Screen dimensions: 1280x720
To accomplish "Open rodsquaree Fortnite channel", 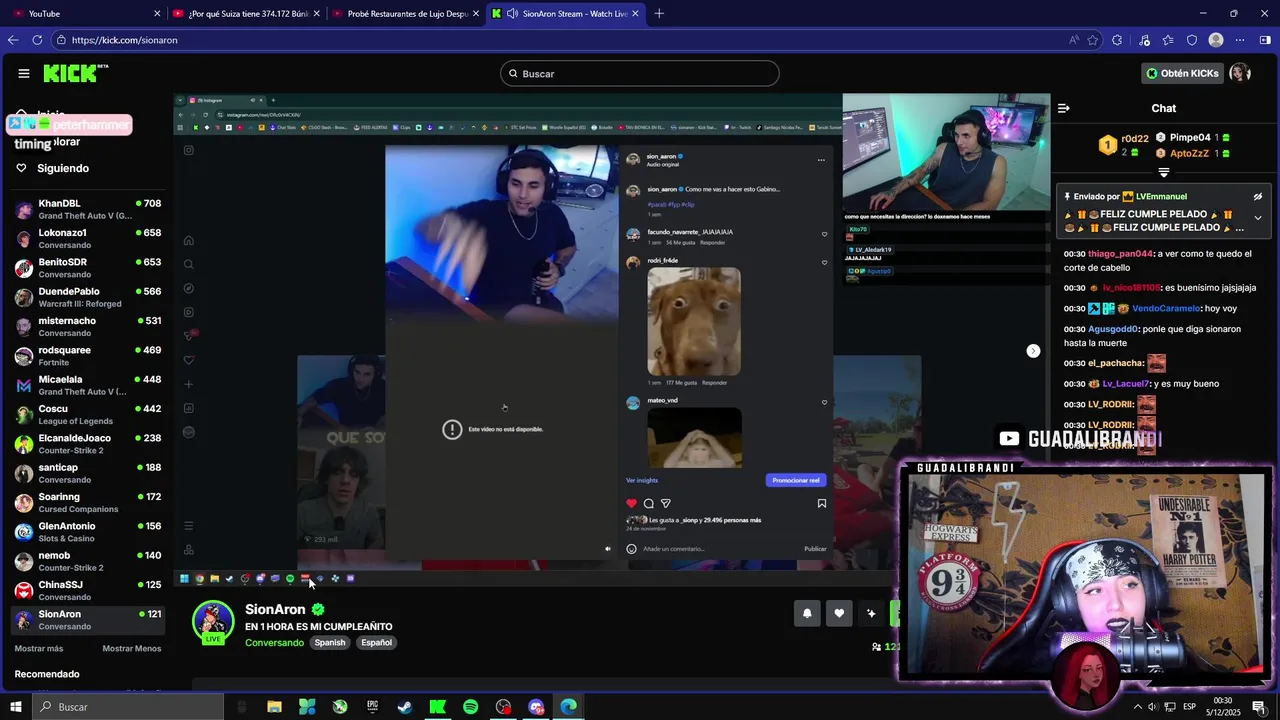I will coord(88,356).
